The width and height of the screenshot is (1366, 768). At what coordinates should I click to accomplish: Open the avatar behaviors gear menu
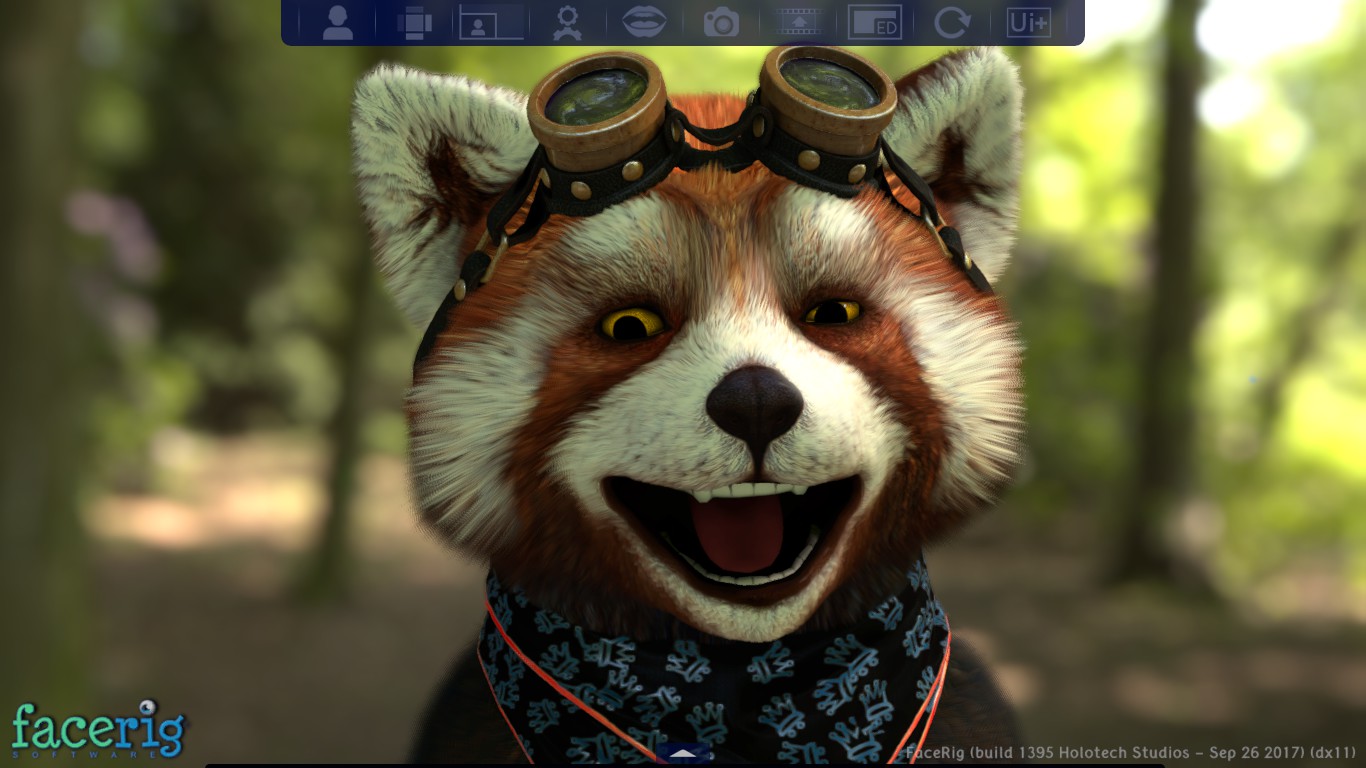tap(568, 22)
